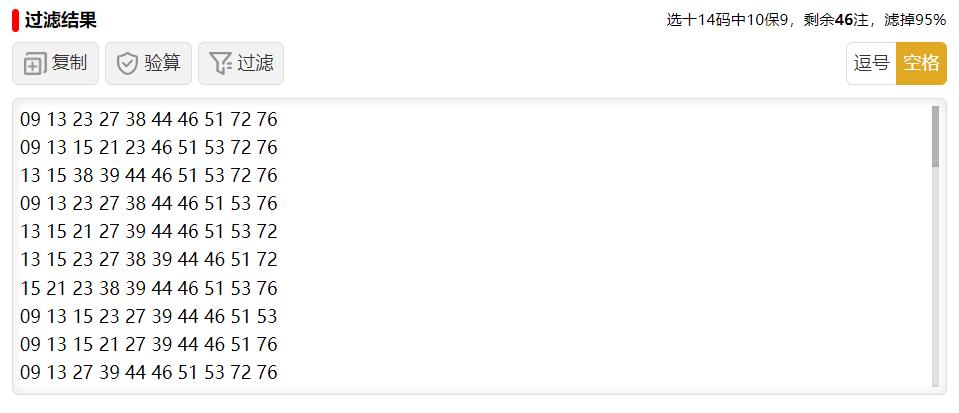The width and height of the screenshot is (959, 413).
Task: Click the row ending 46 51 53
Action: point(149,316)
